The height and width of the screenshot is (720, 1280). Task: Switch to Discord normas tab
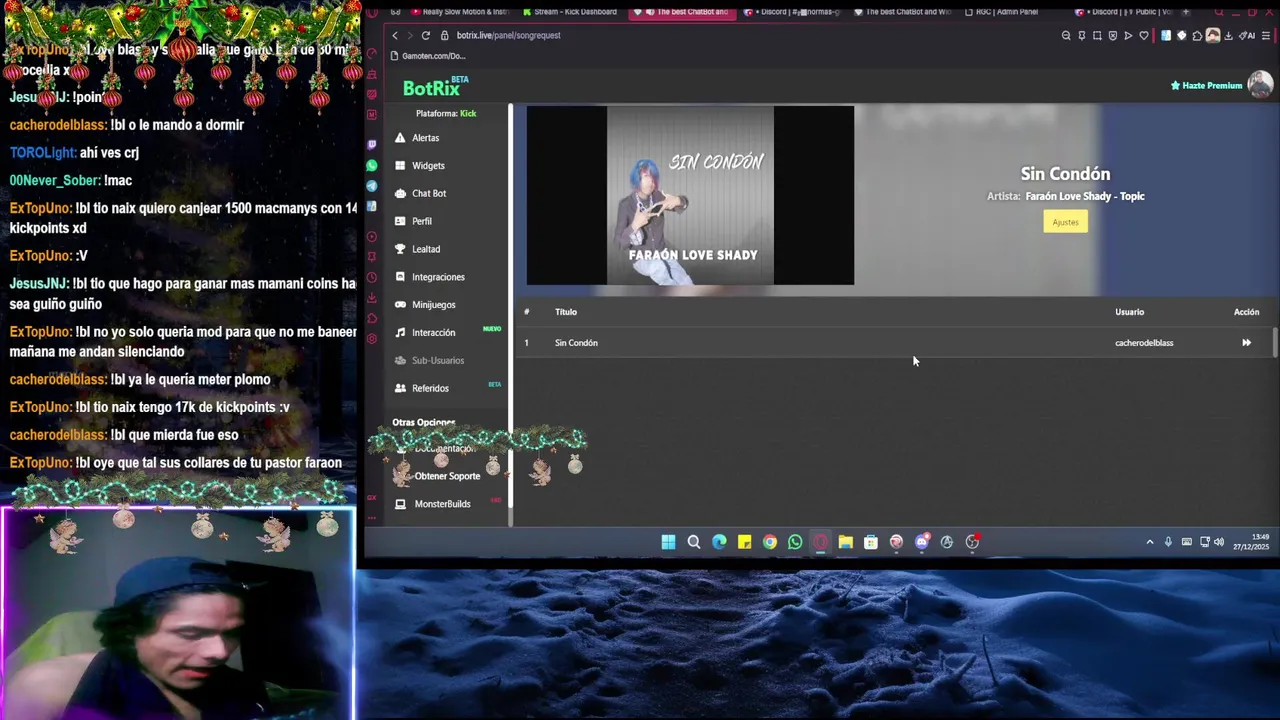(790, 12)
